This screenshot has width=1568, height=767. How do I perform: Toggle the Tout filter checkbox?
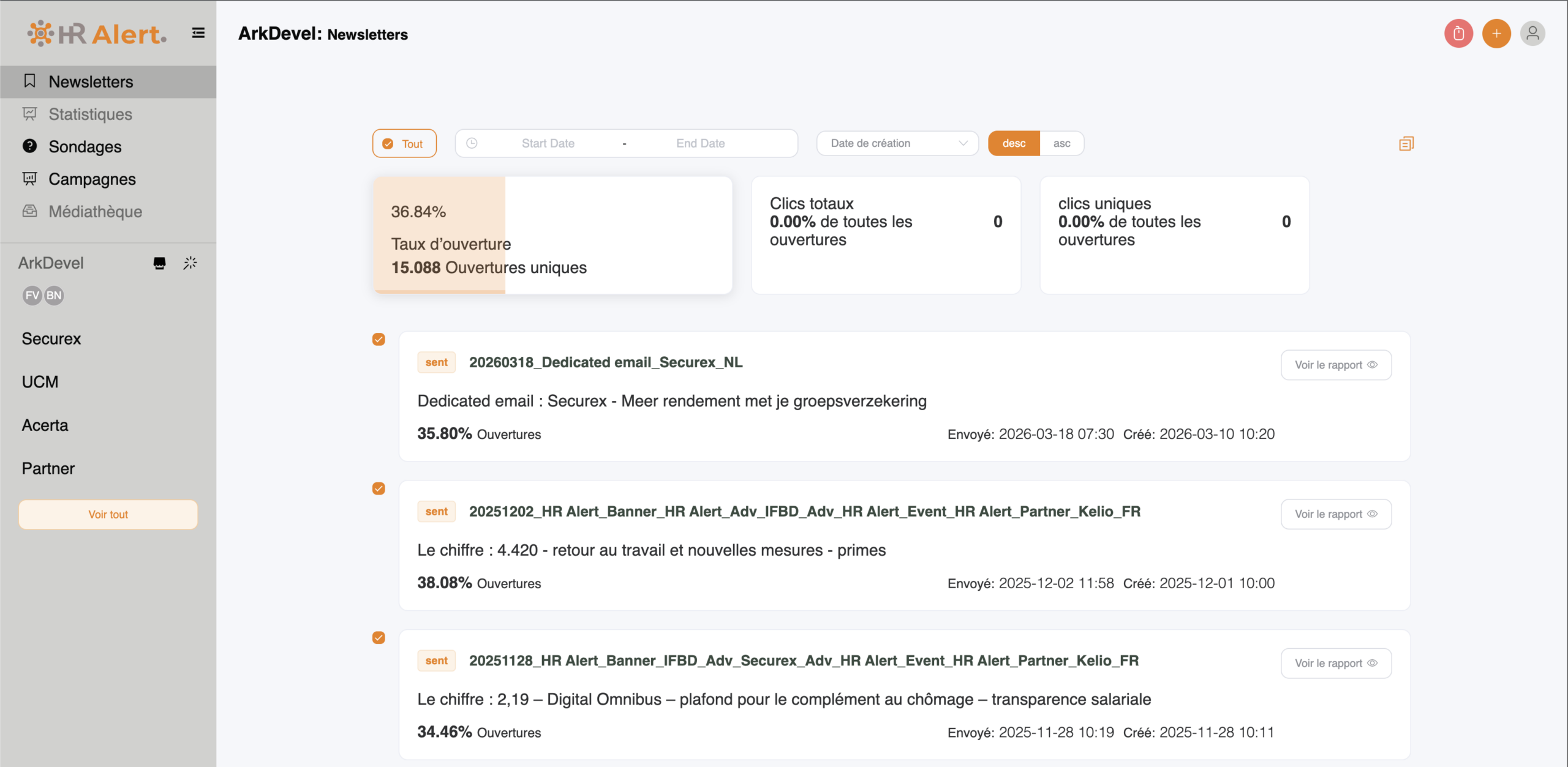(404, 143)
